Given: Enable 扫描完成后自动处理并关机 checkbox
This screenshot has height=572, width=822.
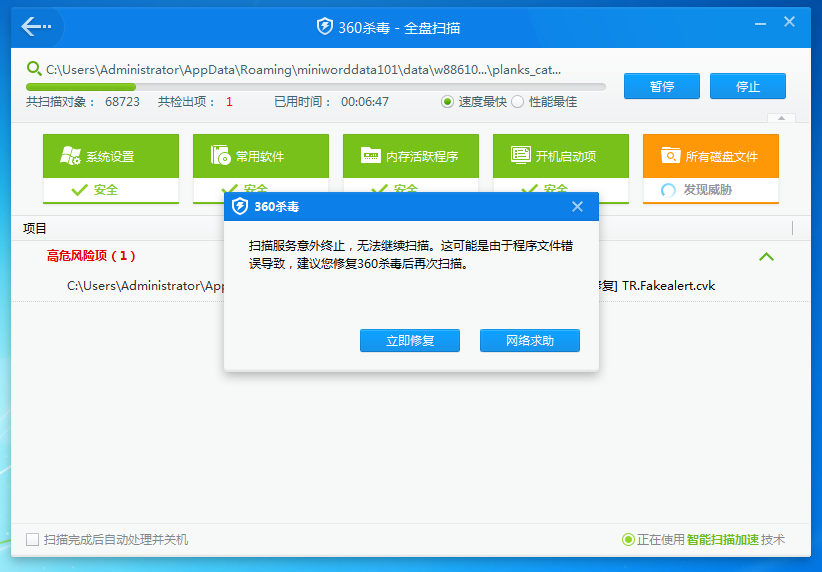Looking at the screenshot, I should (x=33, y=539).
